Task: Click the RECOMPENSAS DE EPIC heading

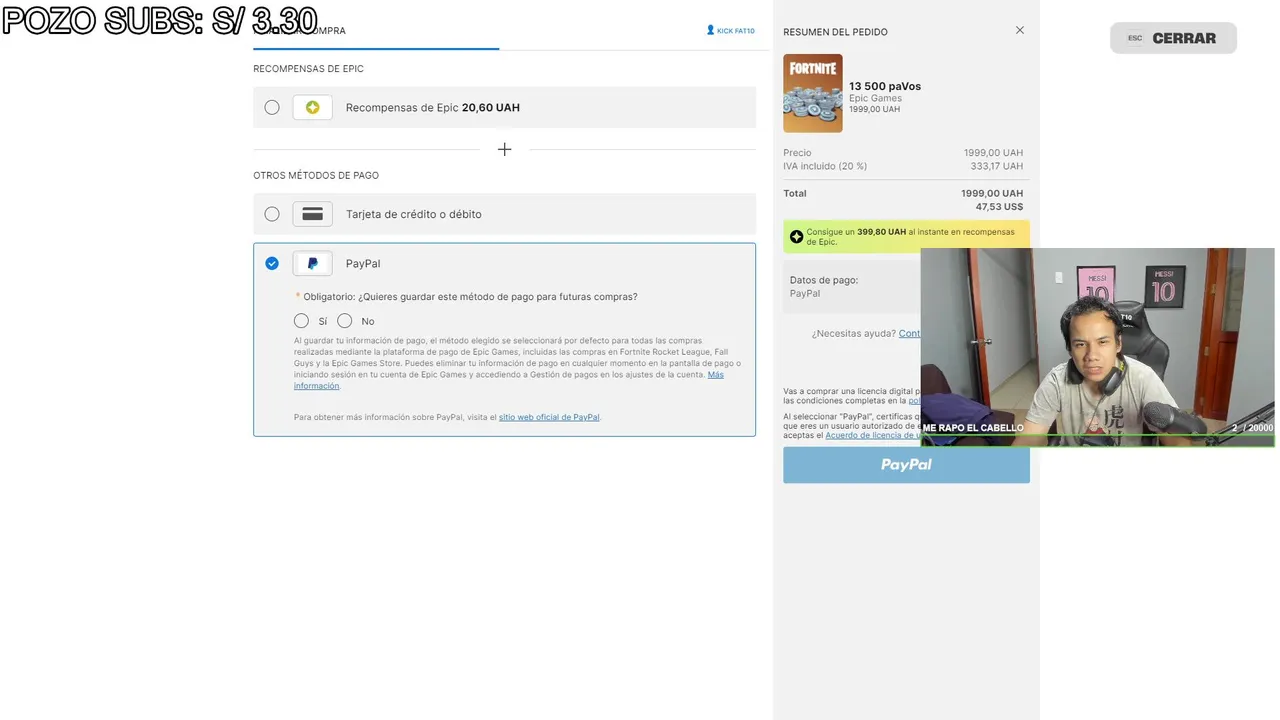Action: tap(308, 69)
